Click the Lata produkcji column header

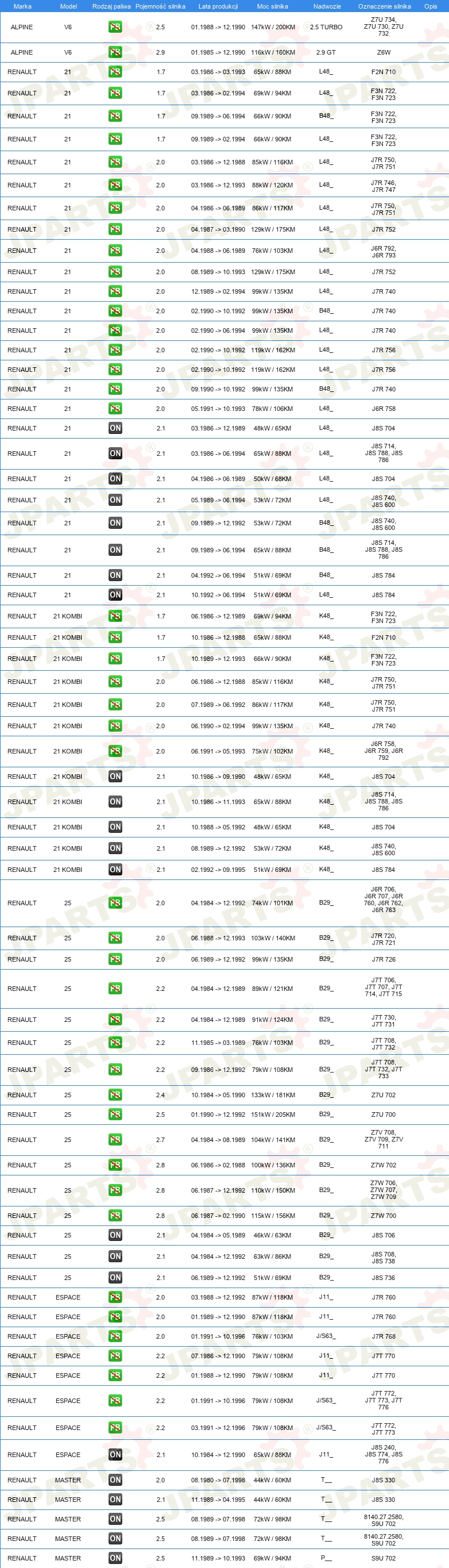[218, 6]
